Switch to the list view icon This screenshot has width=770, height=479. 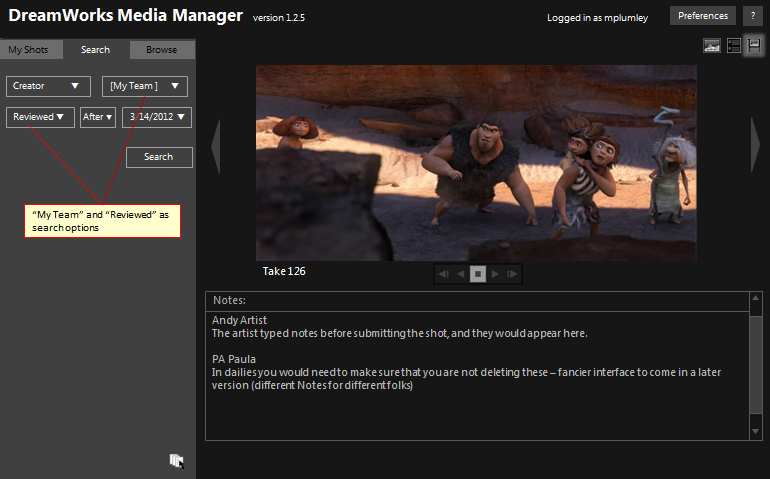pyautogui.click(x=734, y=46)
